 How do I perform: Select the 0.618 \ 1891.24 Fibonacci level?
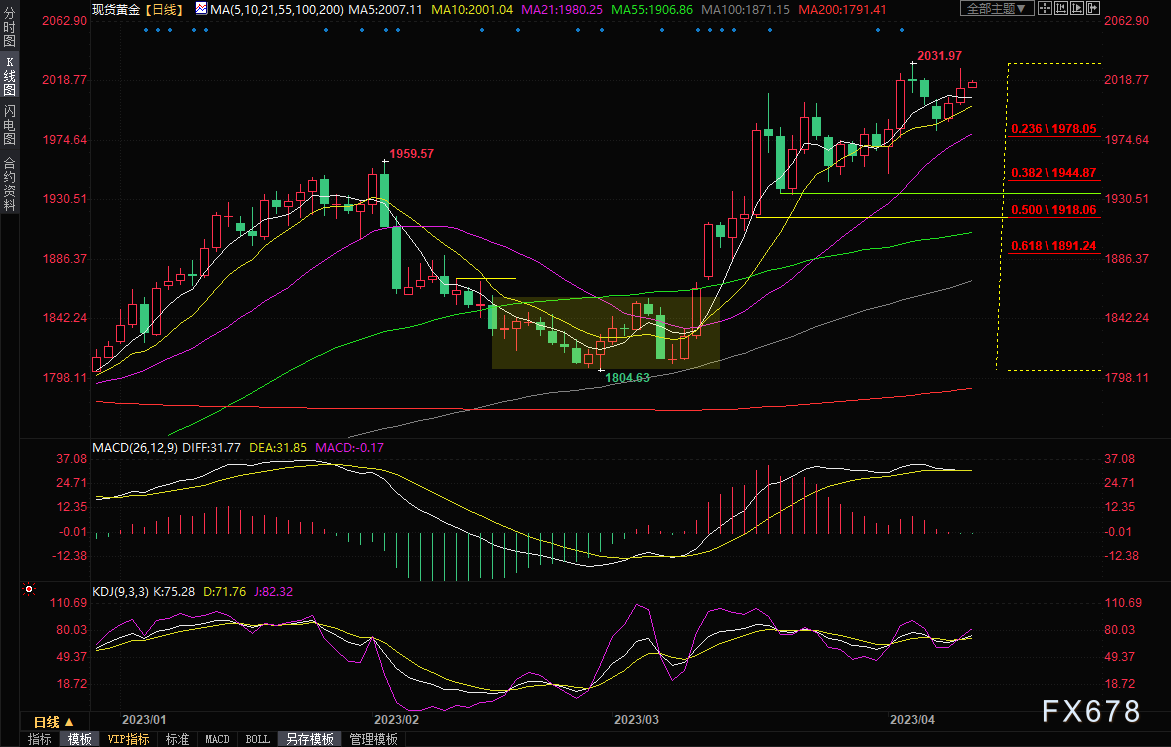(x=1054, y=246)
